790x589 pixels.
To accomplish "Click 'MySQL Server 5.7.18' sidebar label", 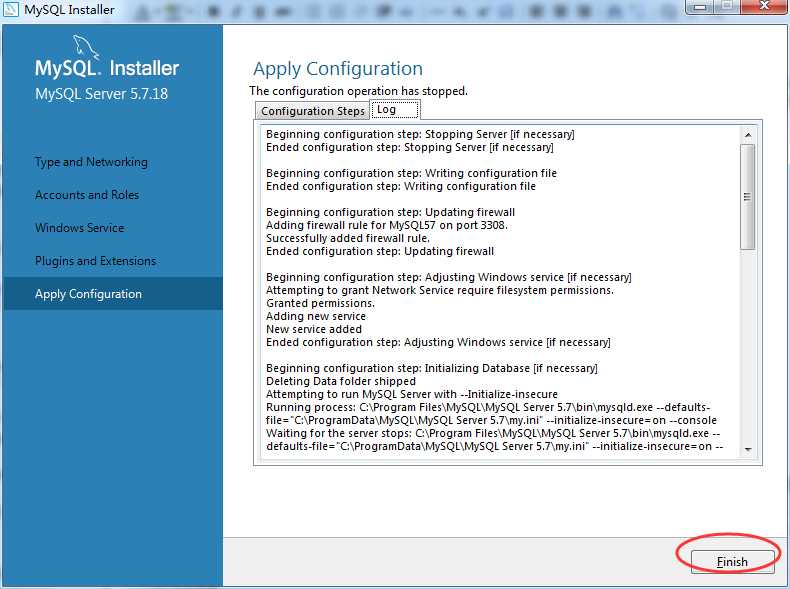I will [x=101, y=94].
